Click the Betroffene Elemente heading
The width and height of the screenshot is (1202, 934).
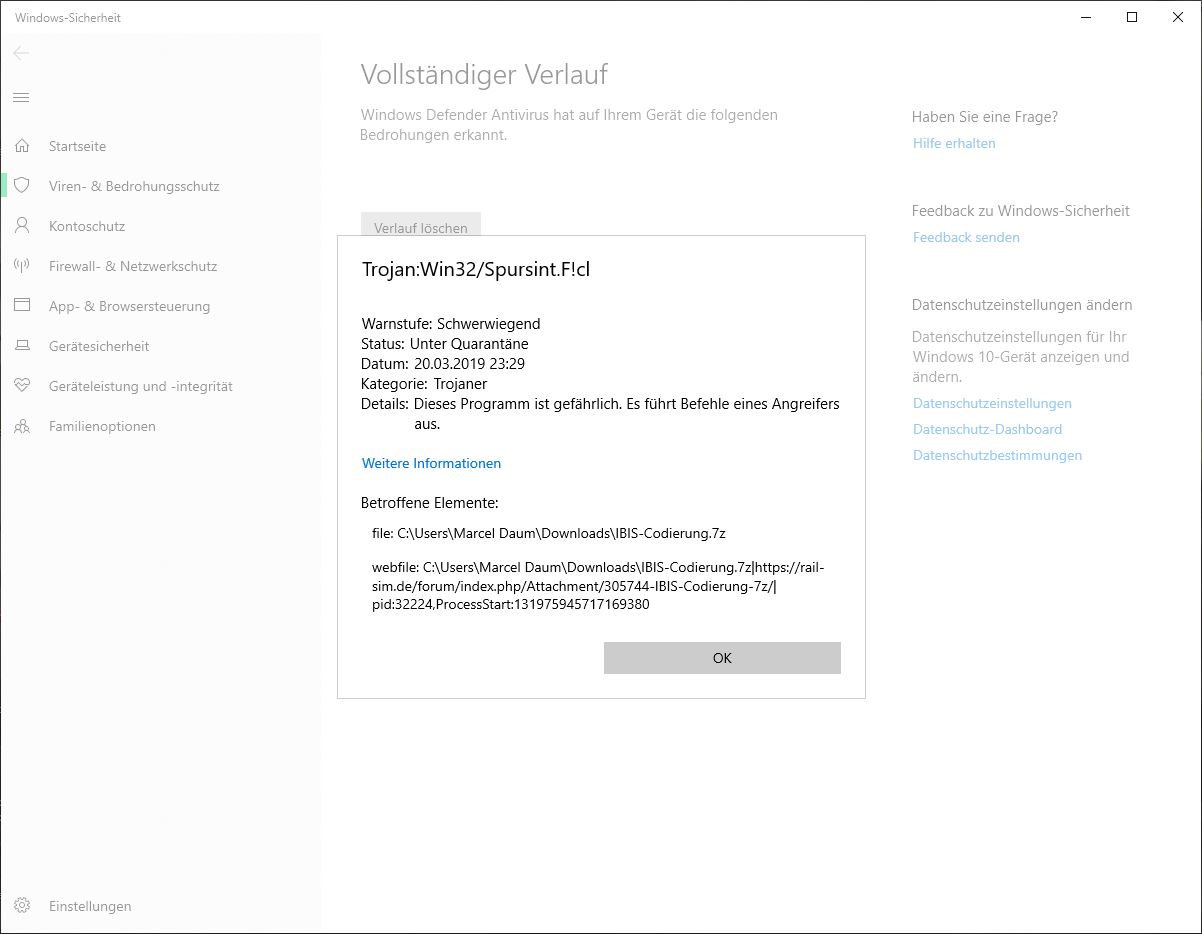430,503
